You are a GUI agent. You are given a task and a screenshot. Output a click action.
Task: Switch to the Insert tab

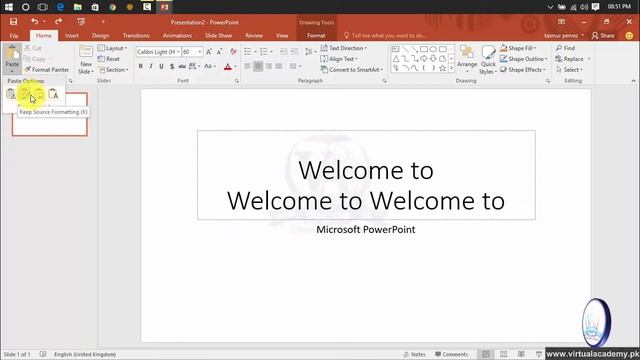(71, 36)
